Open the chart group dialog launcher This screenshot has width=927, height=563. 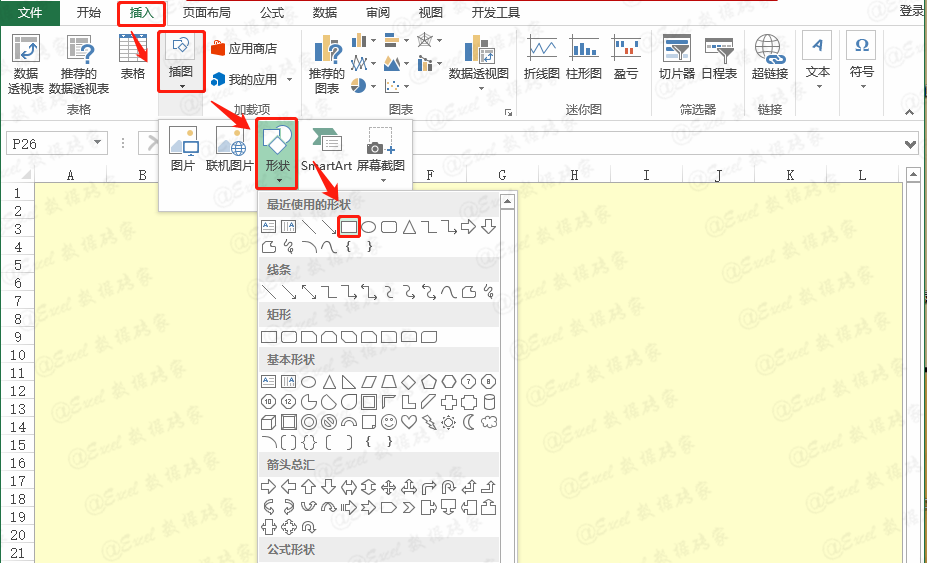pyautogui.click(x=508, y=112)
